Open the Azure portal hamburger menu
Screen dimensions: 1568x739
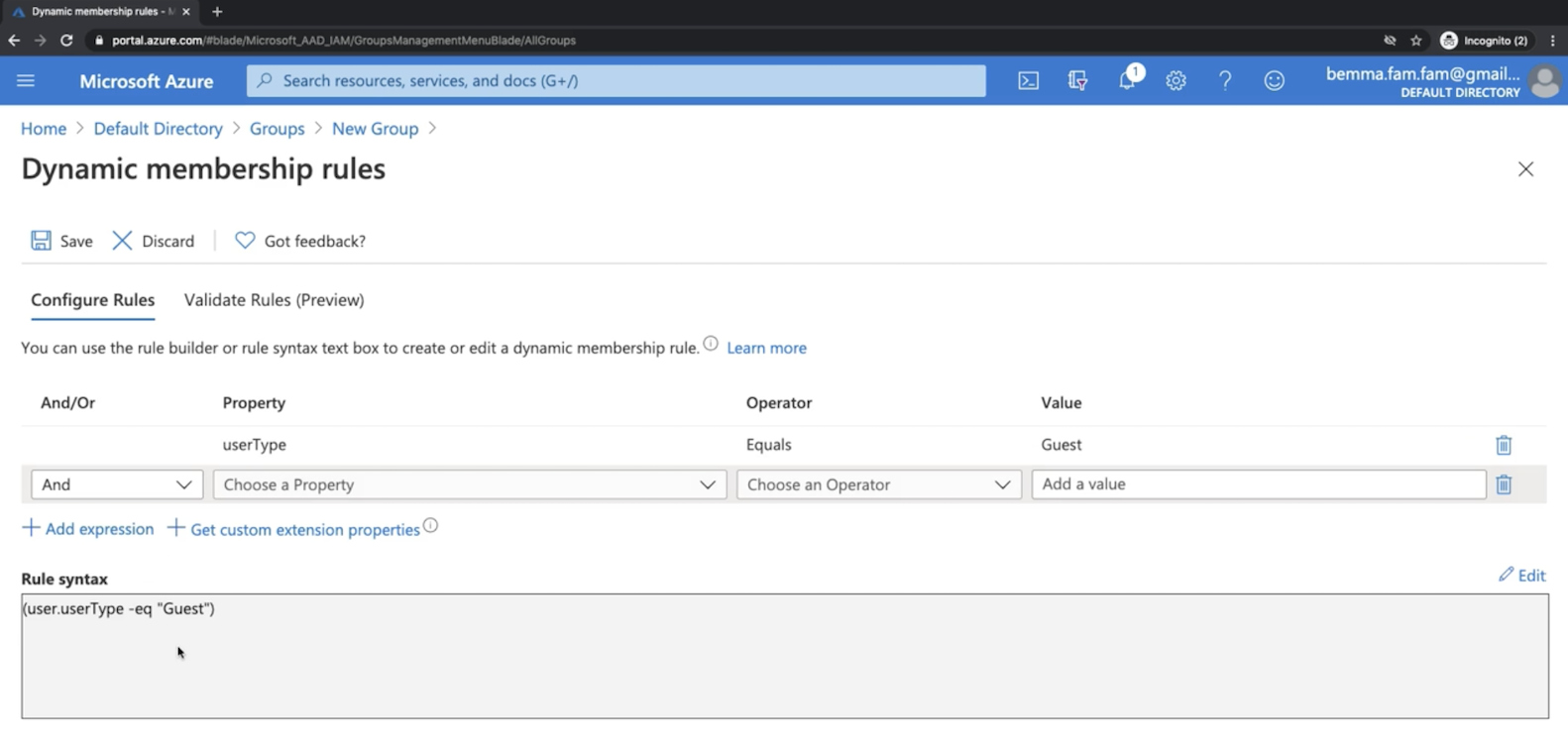pos(26,80)
